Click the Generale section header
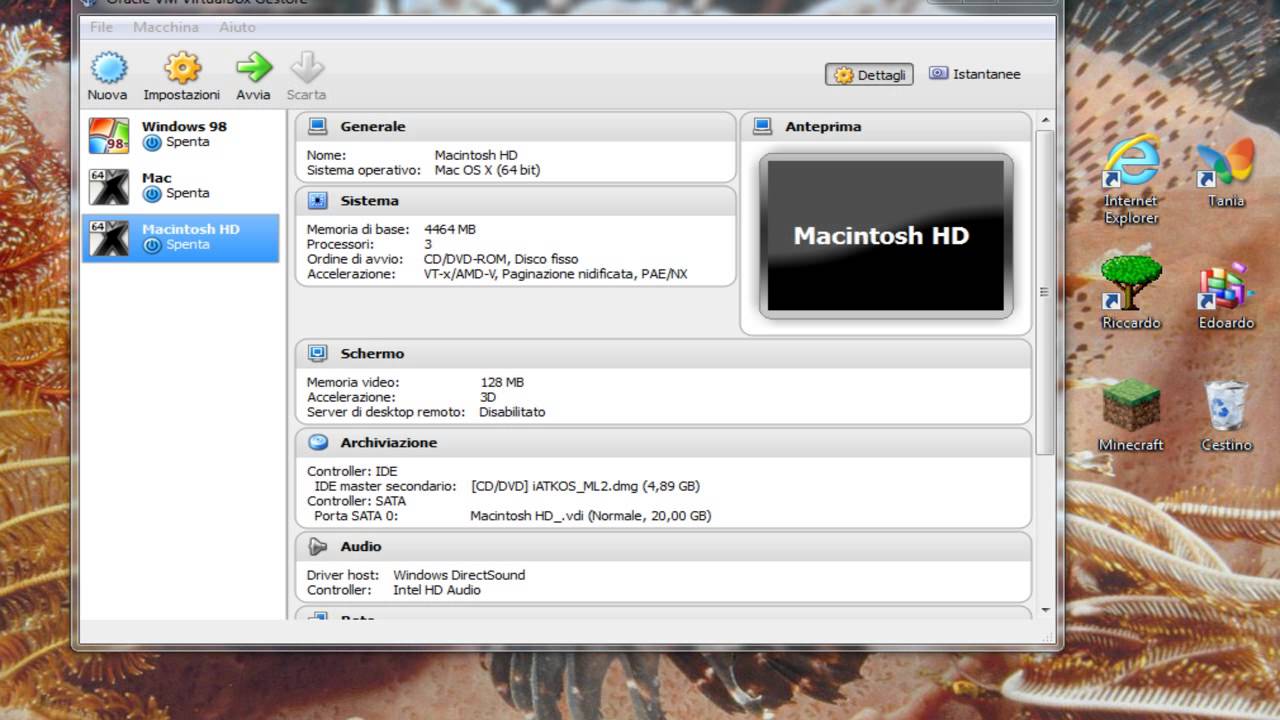Image resolution: width=1280 pixels, height=720 pixels. (x=515, y=126)
